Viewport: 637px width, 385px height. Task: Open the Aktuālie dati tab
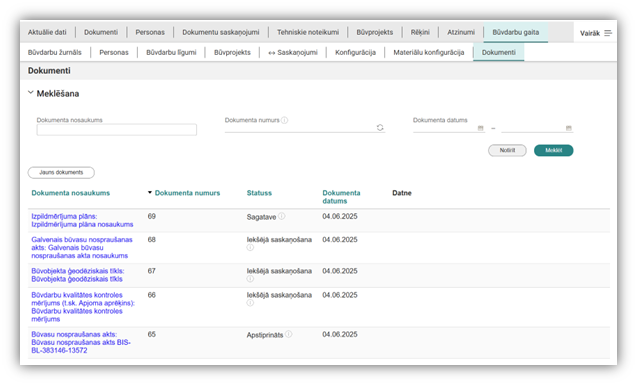point(47,32)
